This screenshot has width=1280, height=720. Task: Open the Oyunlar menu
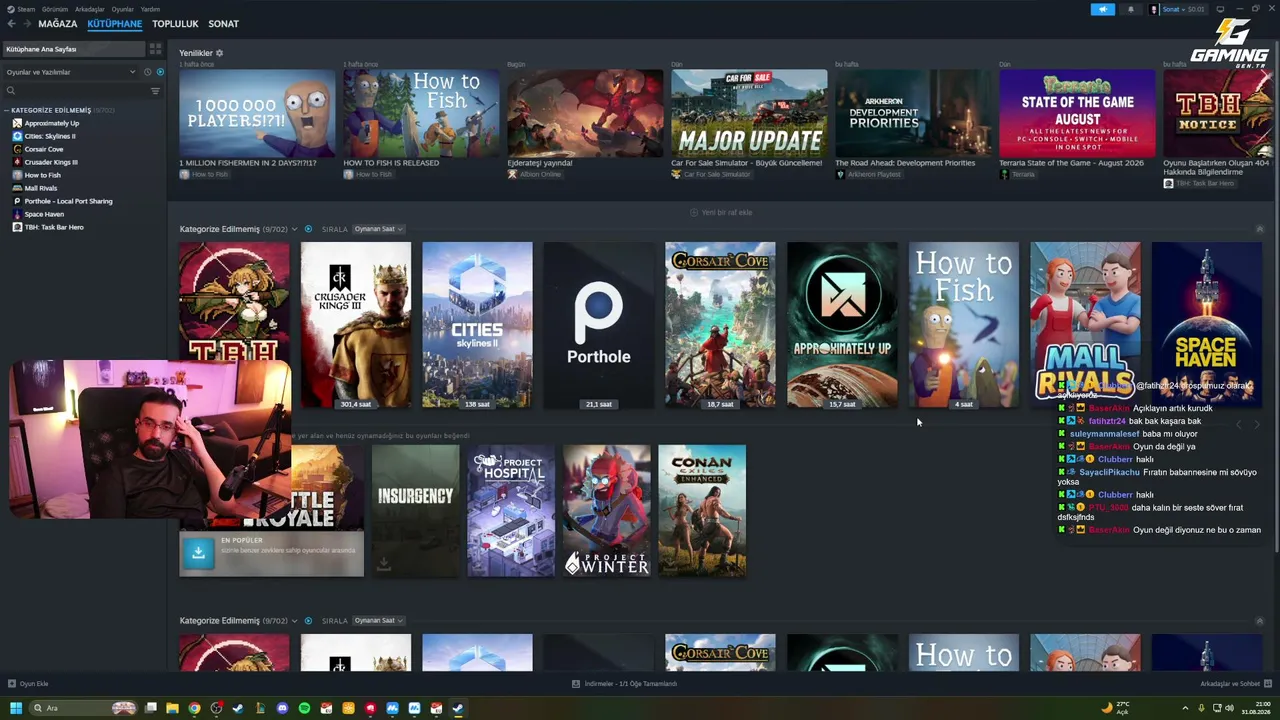pyautogui.click(x=122, y=9)
